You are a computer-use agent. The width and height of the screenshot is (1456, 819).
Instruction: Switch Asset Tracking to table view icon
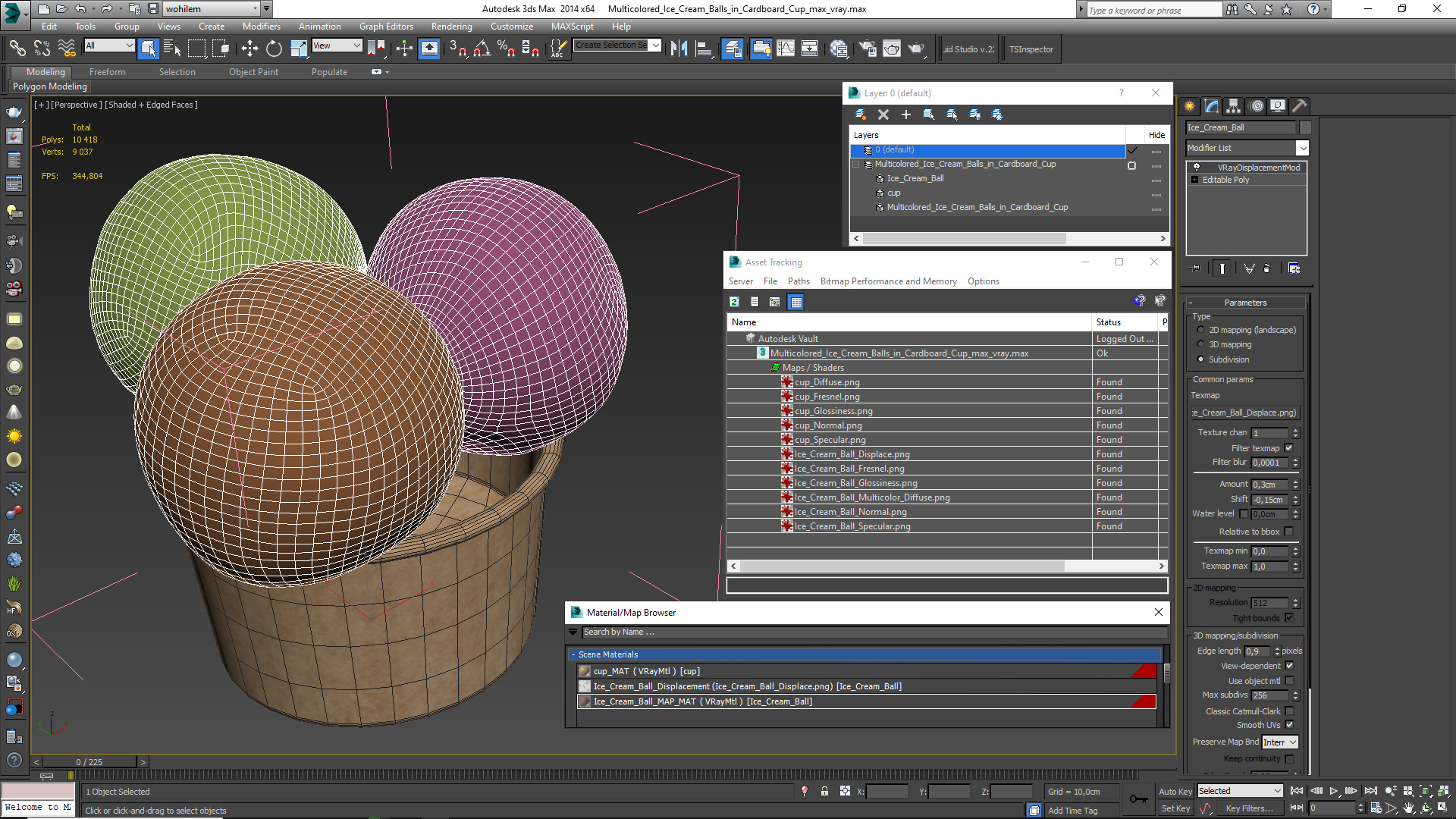(796, 302)
